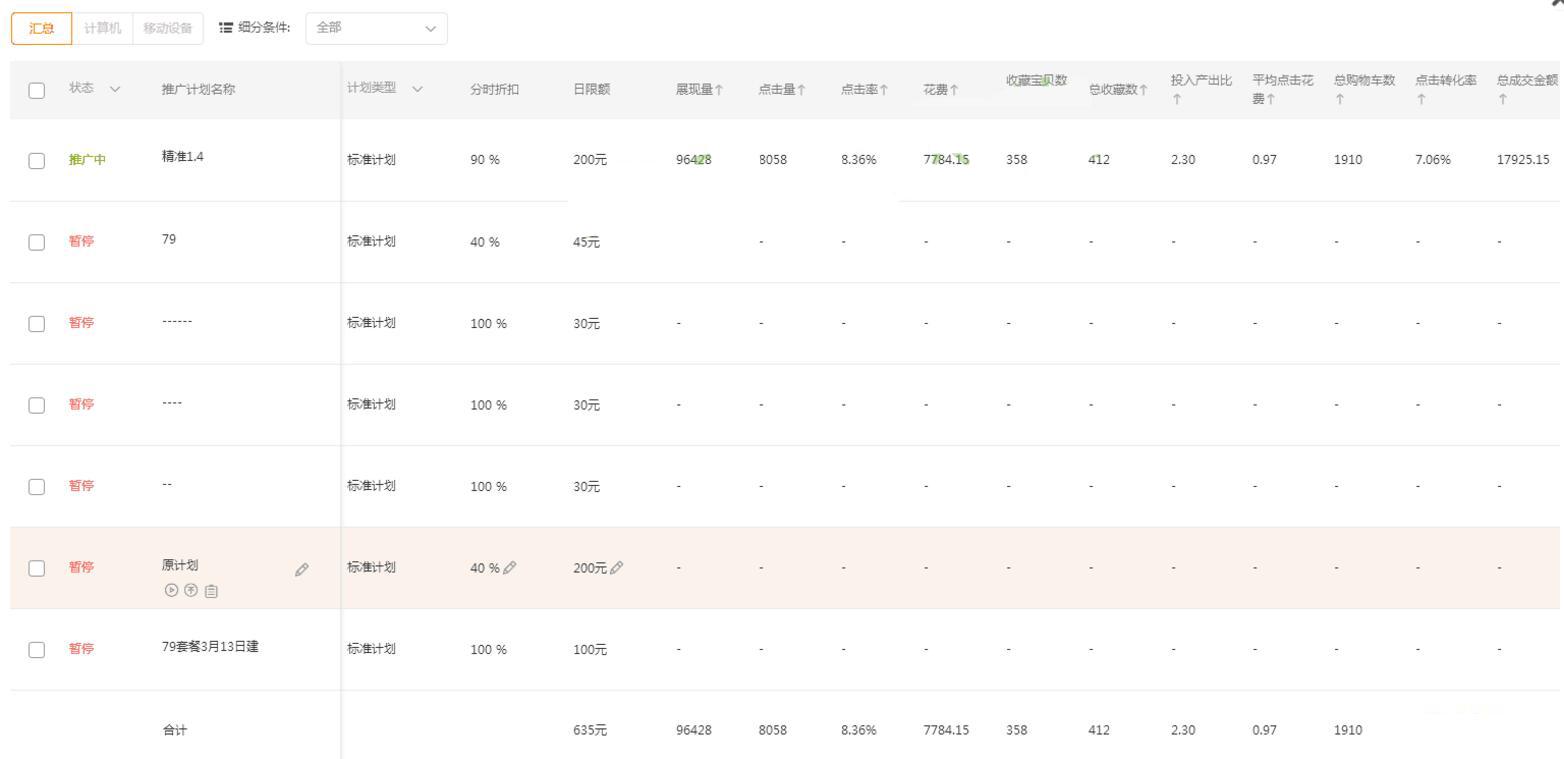Edit the 40% 分时折扣 with pencil icon
This screenshot has width=1564, height=759.
(x=511, y=567)
